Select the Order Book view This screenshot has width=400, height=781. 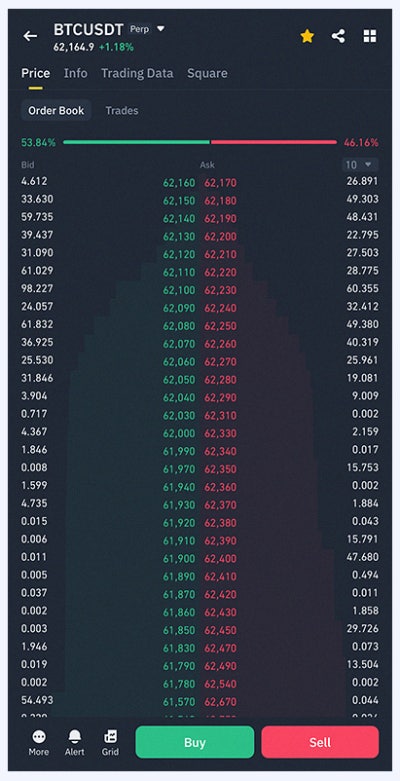click(56, 111)
